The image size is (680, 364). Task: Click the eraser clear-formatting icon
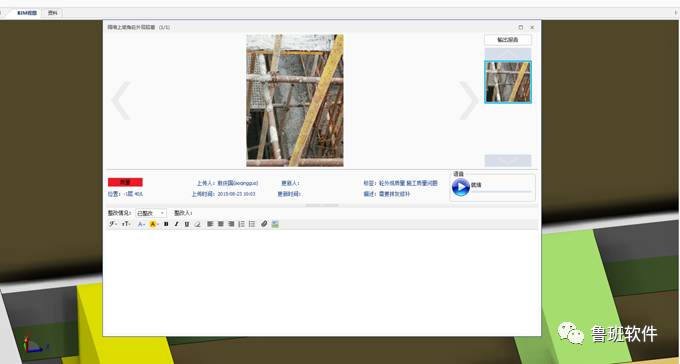coord(197,224)
